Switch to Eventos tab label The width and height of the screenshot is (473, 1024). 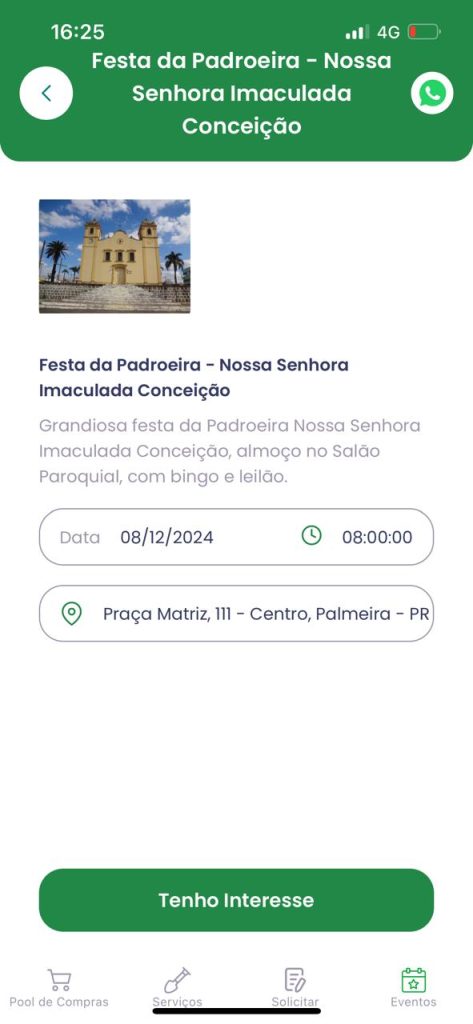414,1002
